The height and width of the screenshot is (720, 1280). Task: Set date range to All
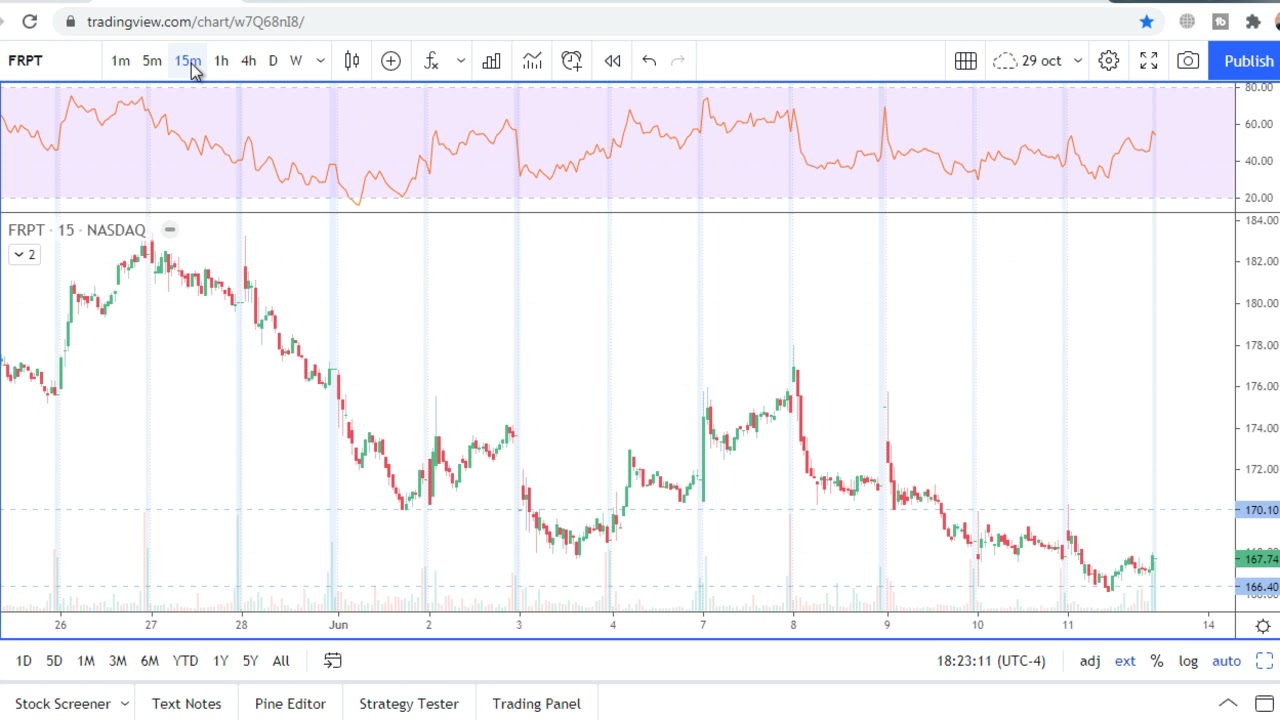click(x=281, y=661)
